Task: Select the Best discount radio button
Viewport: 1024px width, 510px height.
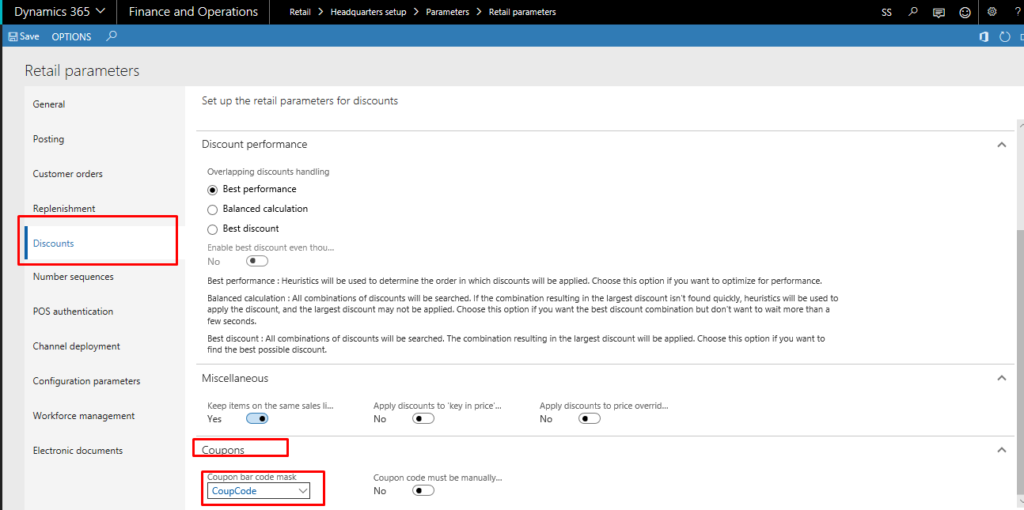Action: pyautogui.click(x=212, y=229)
